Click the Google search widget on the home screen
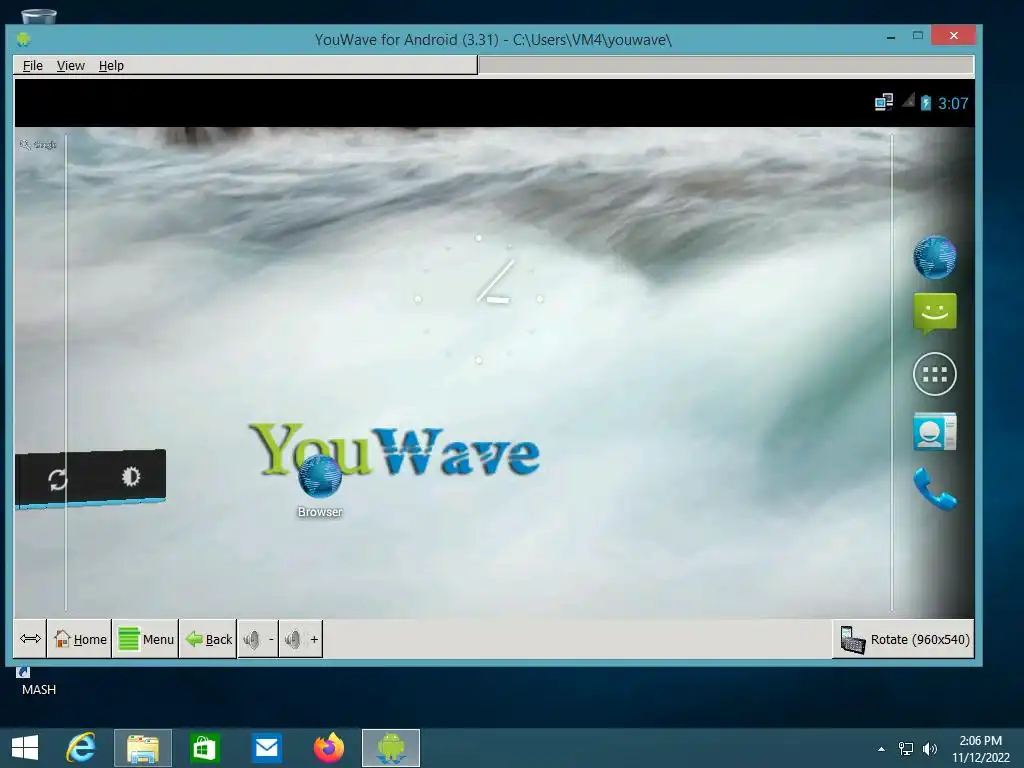This screenshot has height=768, width=1024. (39, 144)
